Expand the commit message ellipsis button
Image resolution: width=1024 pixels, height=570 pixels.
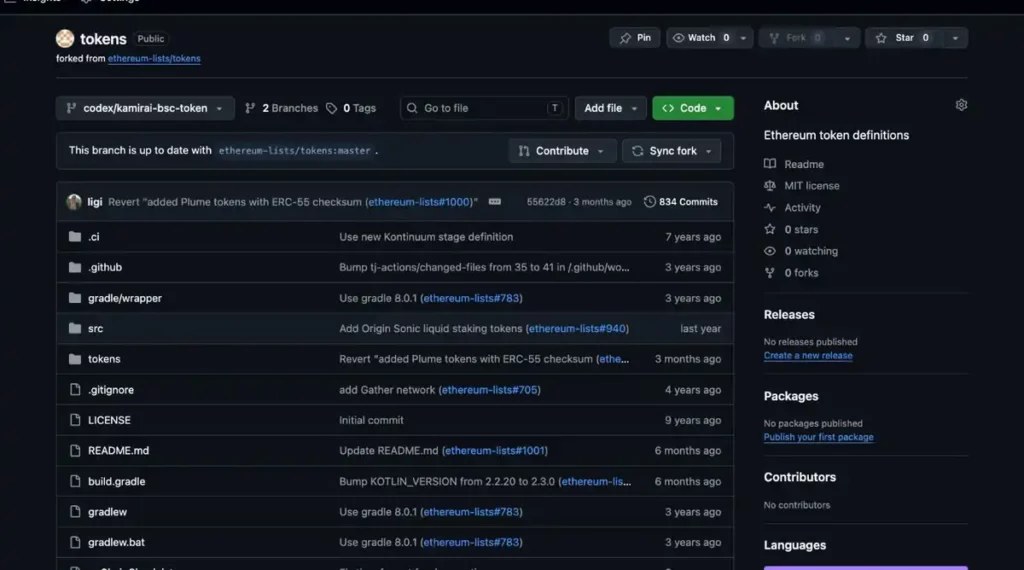[494, 202]
